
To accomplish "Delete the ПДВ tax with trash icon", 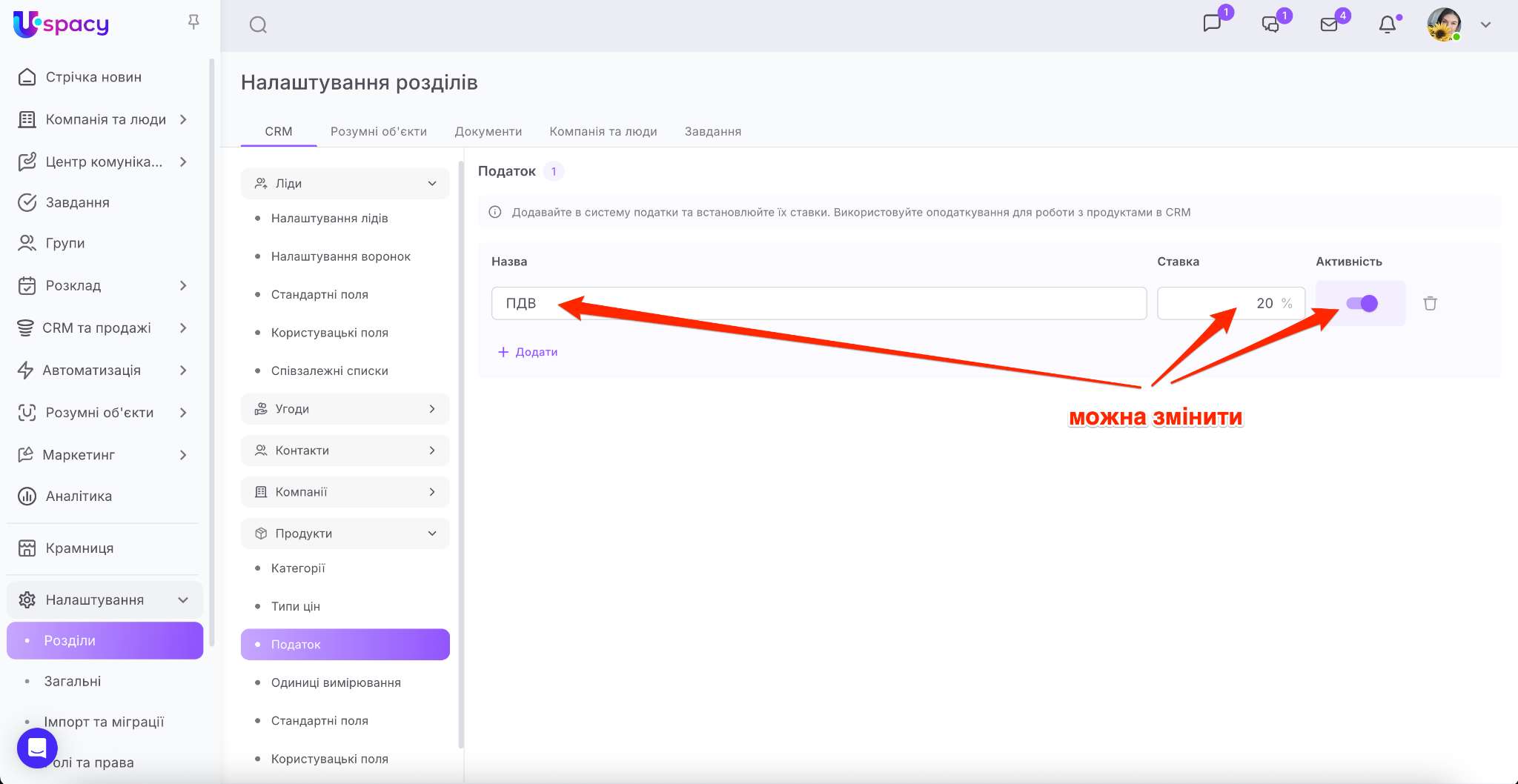I will point(1430,303).
